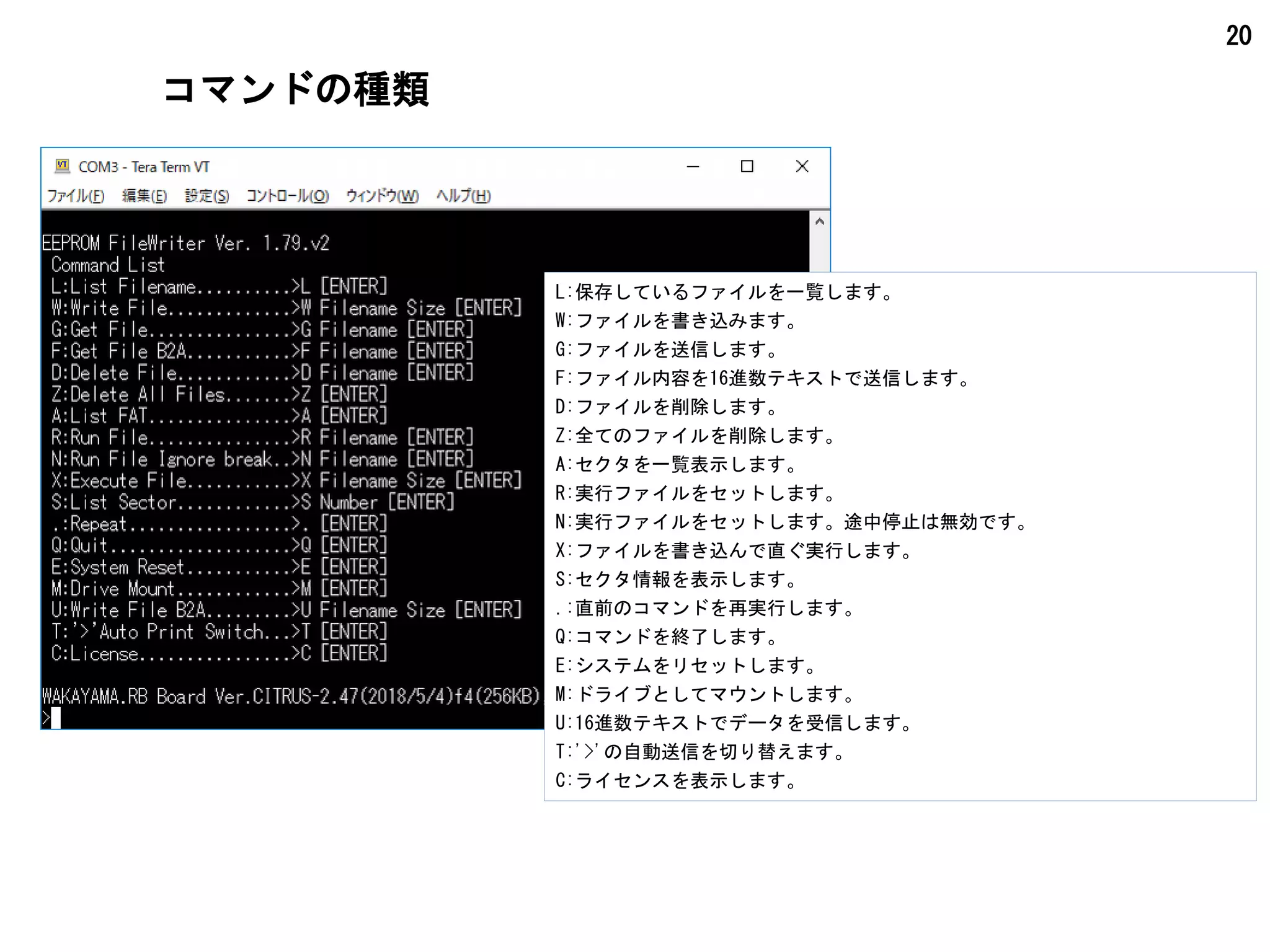Click the 'U:16進数テキストでデータを受信します。' description
The width and height of the screenshot is (1270, 952).
pyautogui.click(x=734, y=723)
